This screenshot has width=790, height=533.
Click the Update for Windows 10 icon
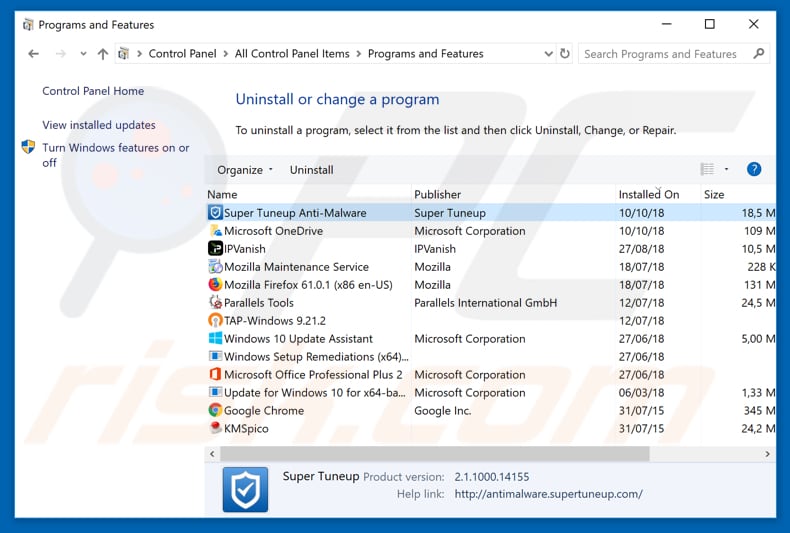215,392
